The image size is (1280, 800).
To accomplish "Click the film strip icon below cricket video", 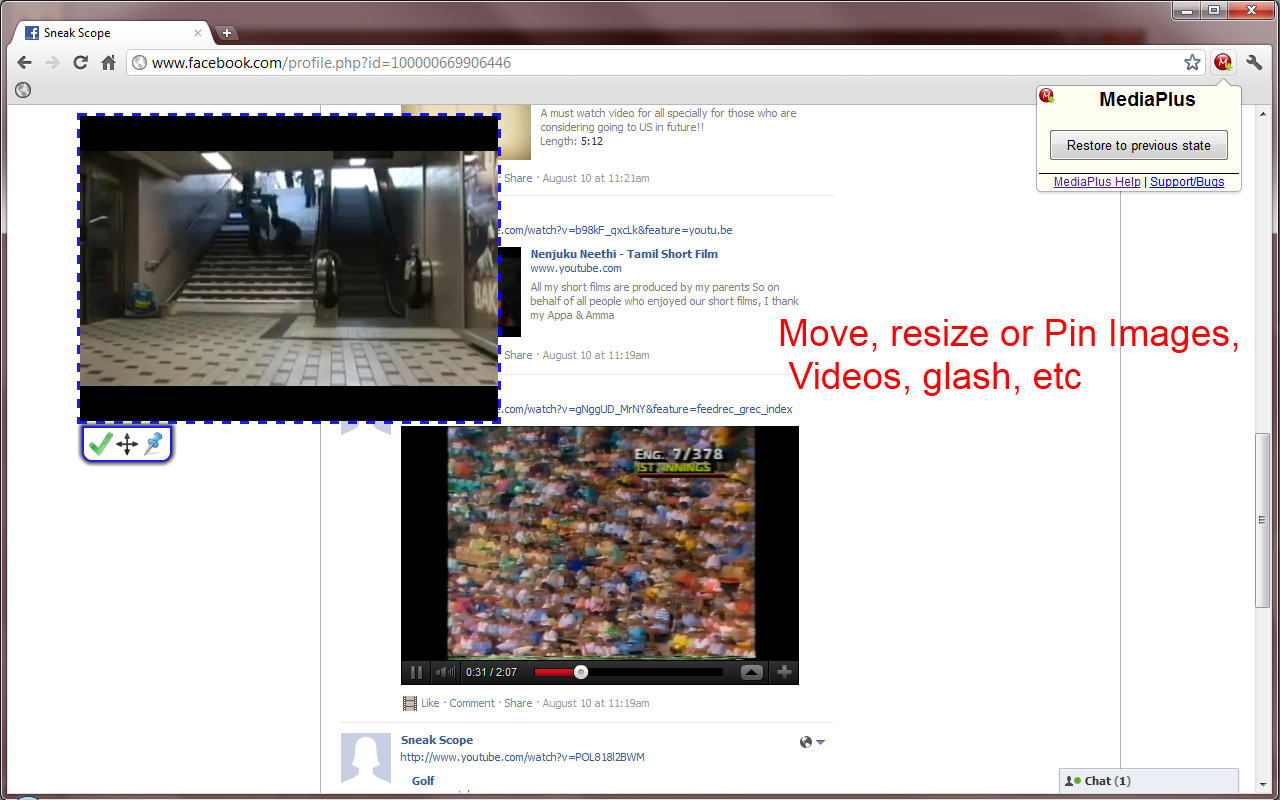I will (x=409, y=703).
